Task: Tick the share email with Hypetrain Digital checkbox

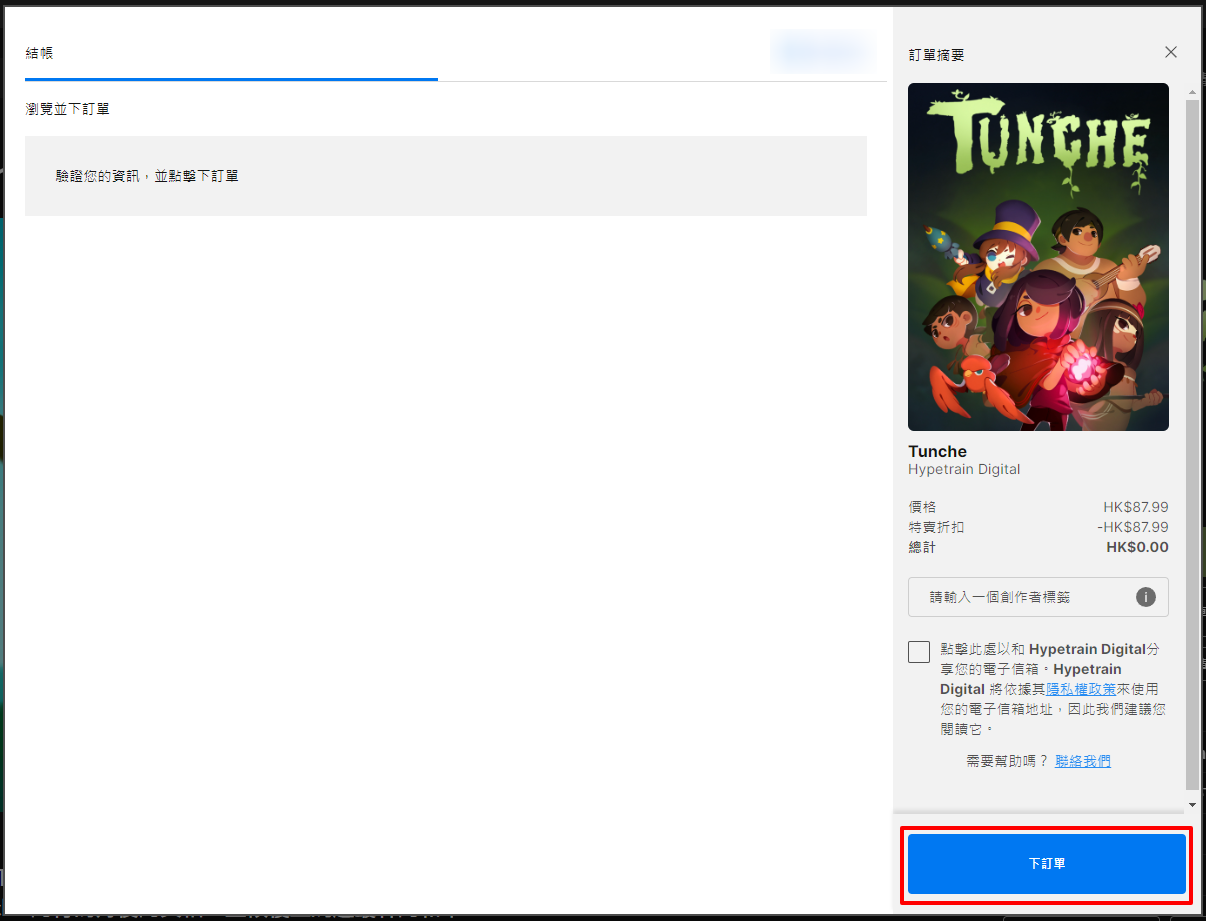Action: [919, 652]
